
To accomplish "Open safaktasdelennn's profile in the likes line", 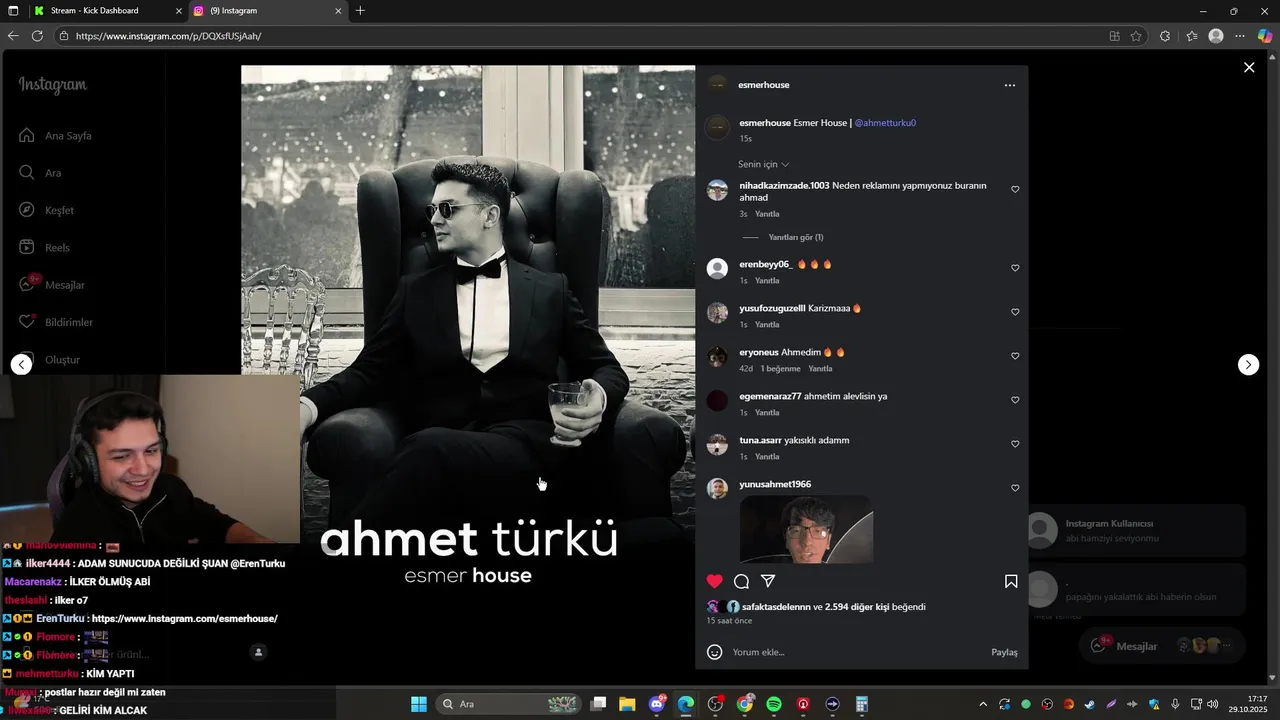I will coord(776,607).
